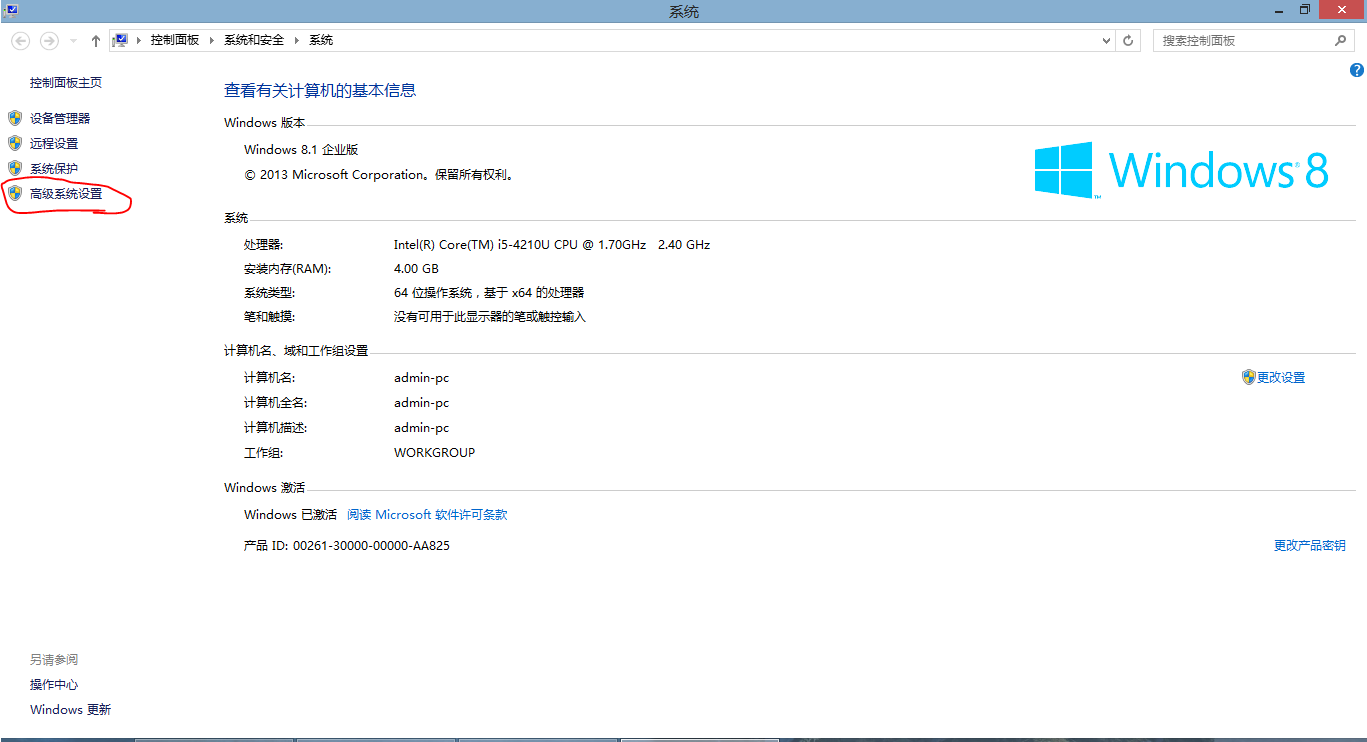1367x742 pixels.
Task: Select admin-pc in the 计算机名 row
Action: click(422, 378)
